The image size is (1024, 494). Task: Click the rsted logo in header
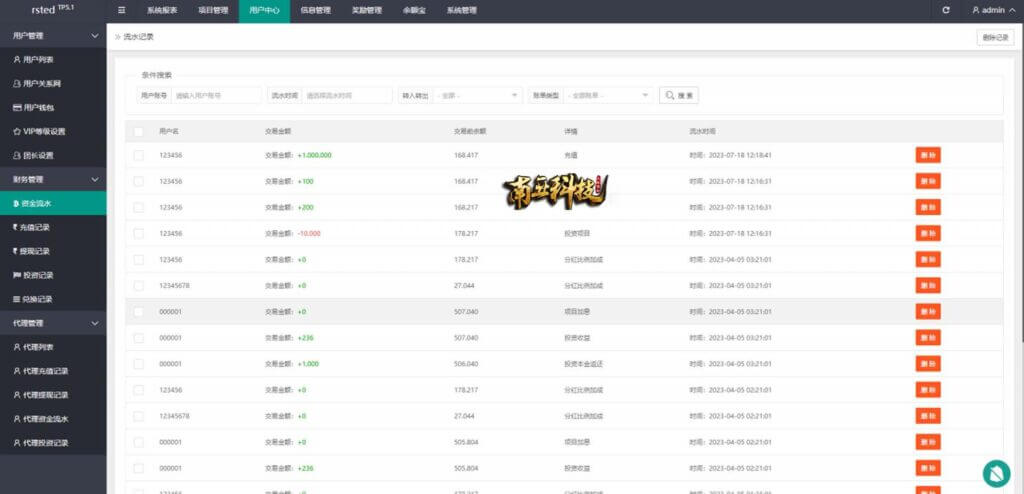click(x=53, y=10)
